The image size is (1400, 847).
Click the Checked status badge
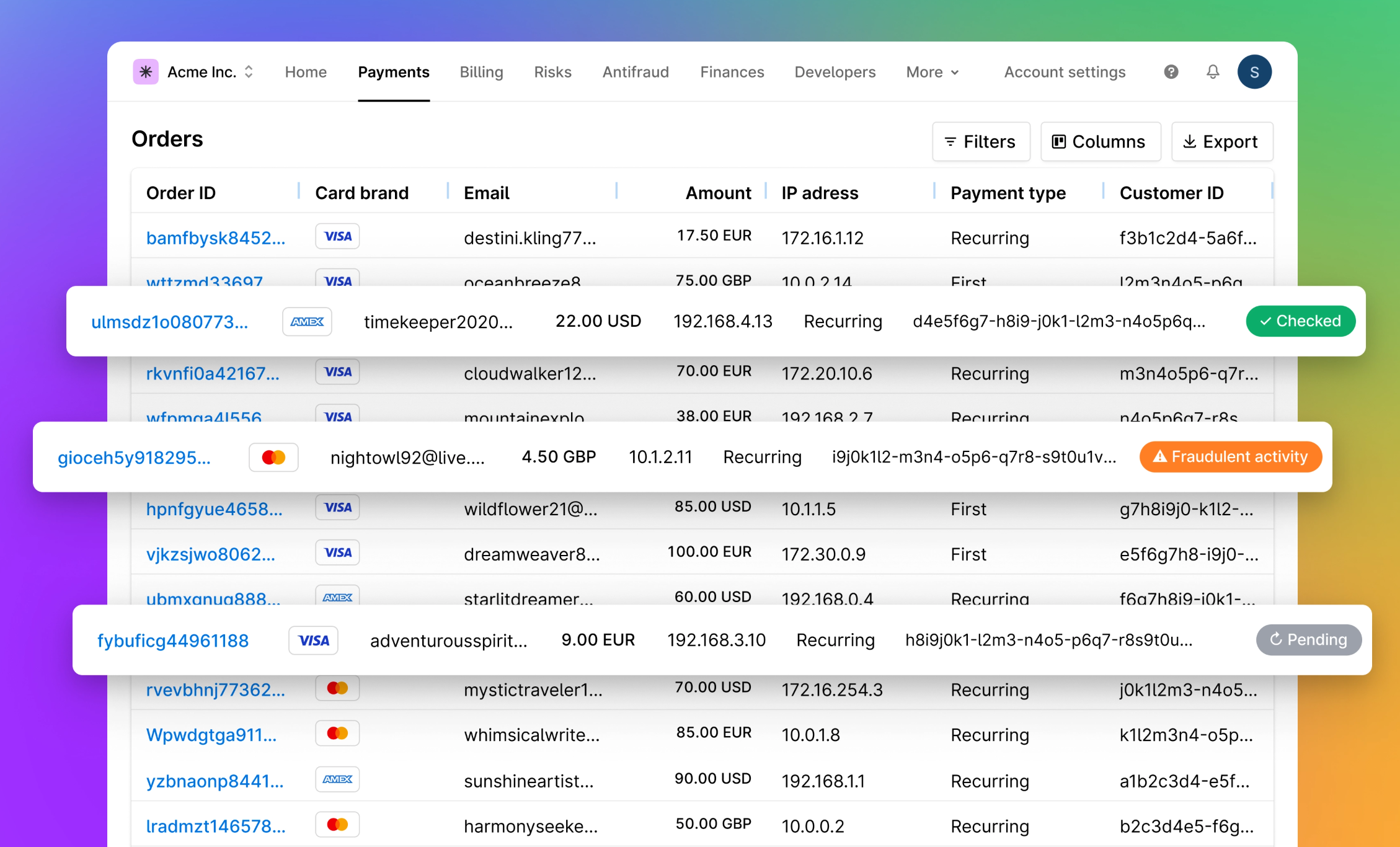(1300, 321)
